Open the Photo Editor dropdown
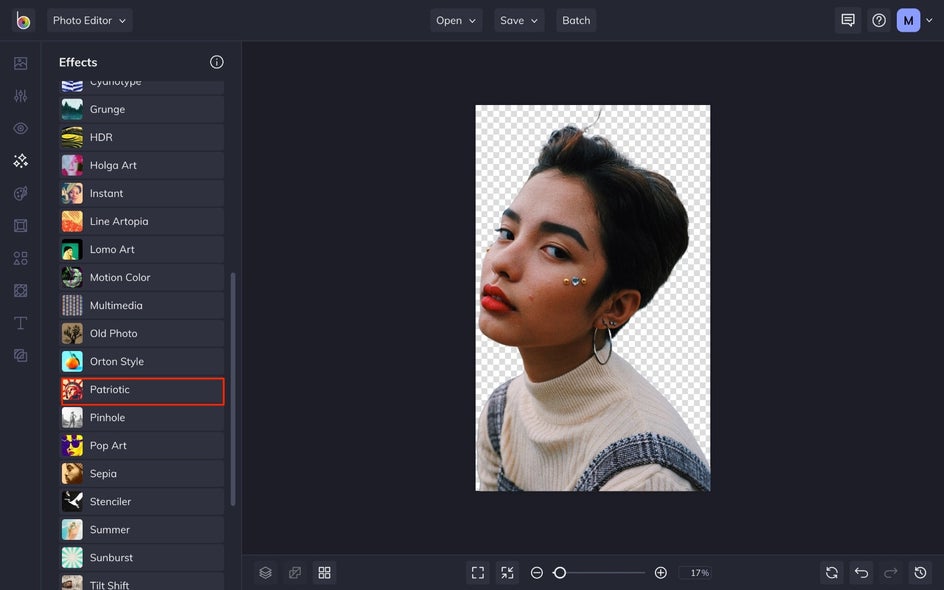The height and width of the screenshot is (590, 944). [x=90, y=20]
